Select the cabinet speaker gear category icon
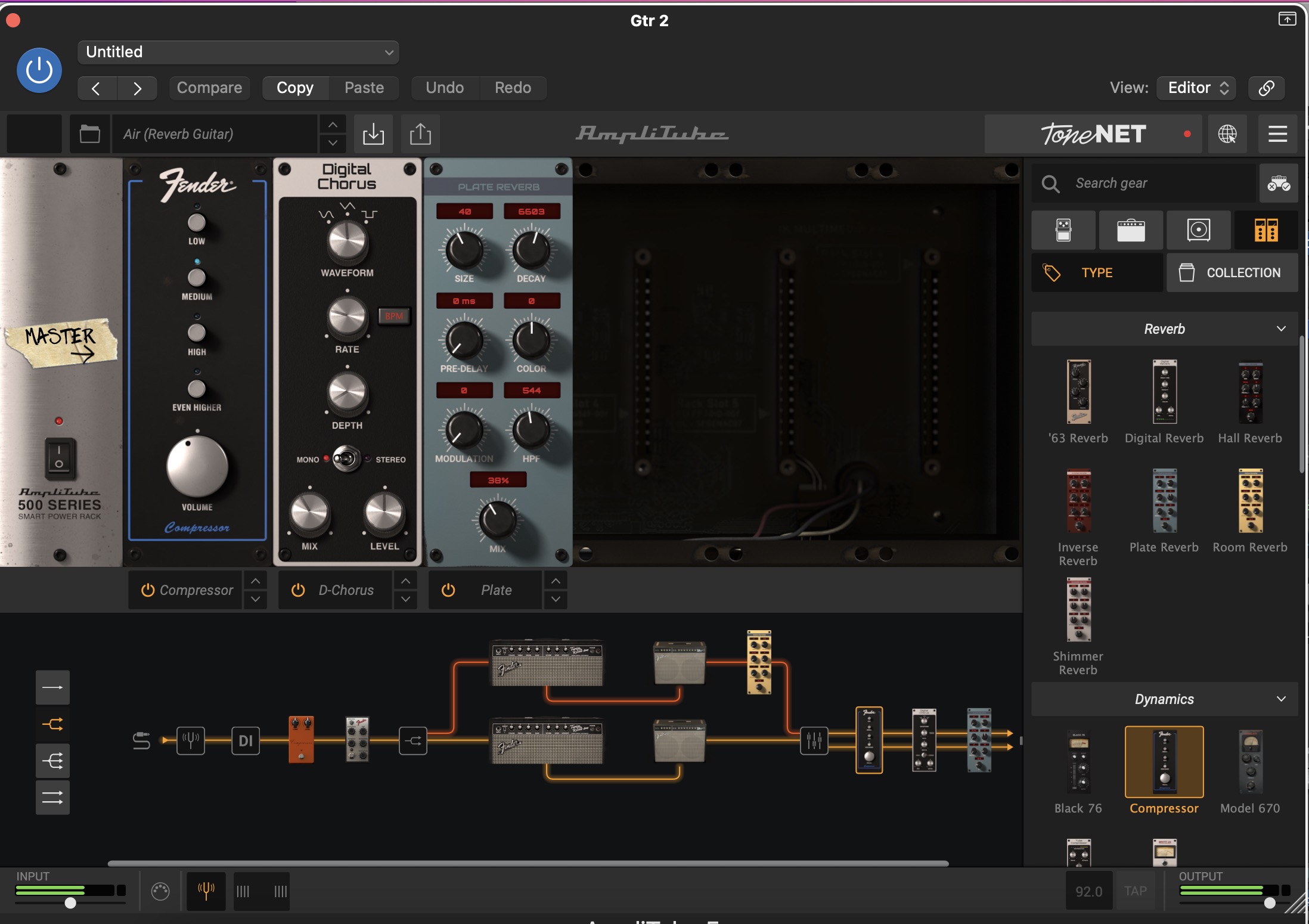Image resolution: width=1309 pixels, height=924 pixels. pos(1199,230)
